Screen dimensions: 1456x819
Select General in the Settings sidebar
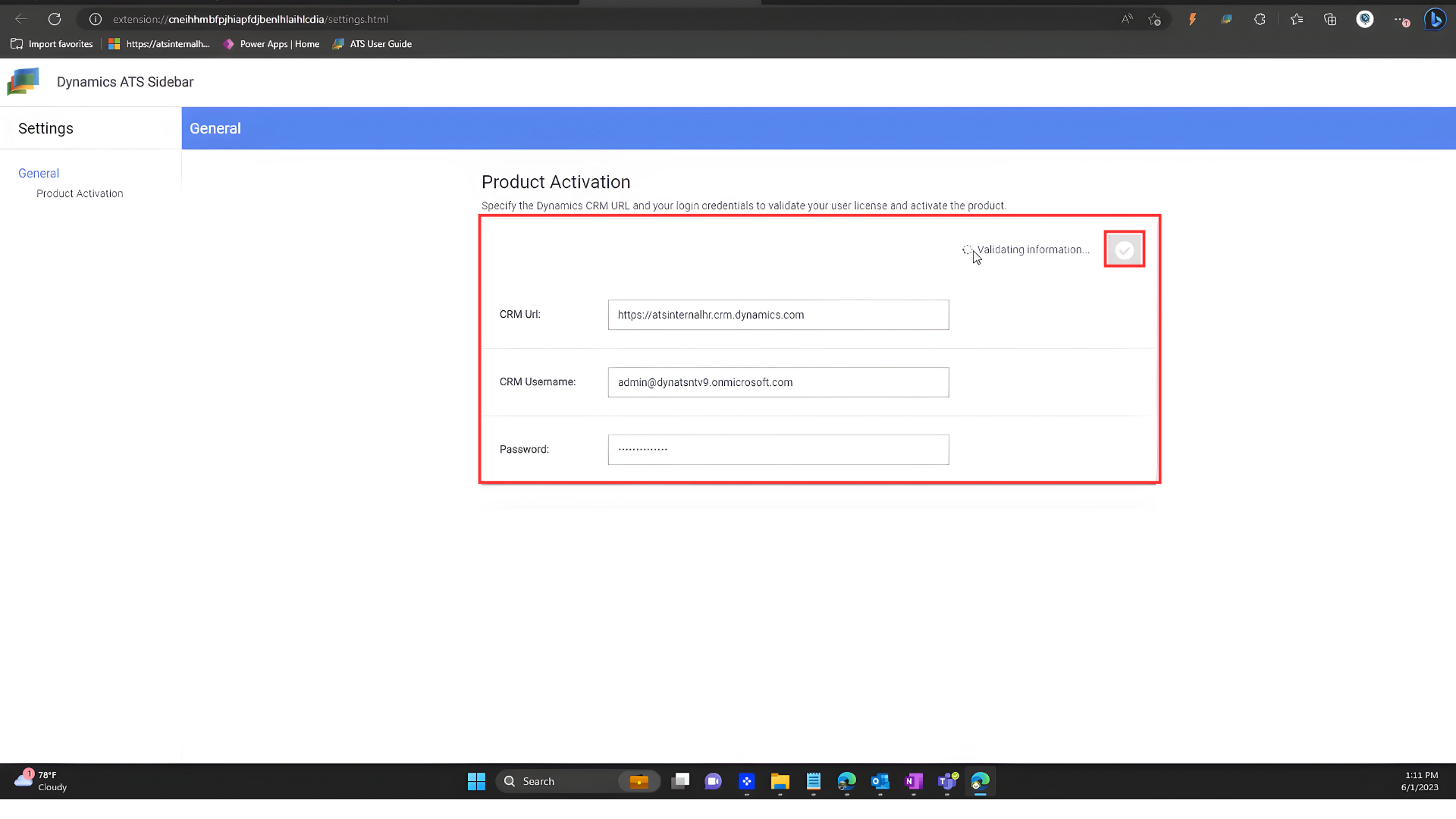39,173
